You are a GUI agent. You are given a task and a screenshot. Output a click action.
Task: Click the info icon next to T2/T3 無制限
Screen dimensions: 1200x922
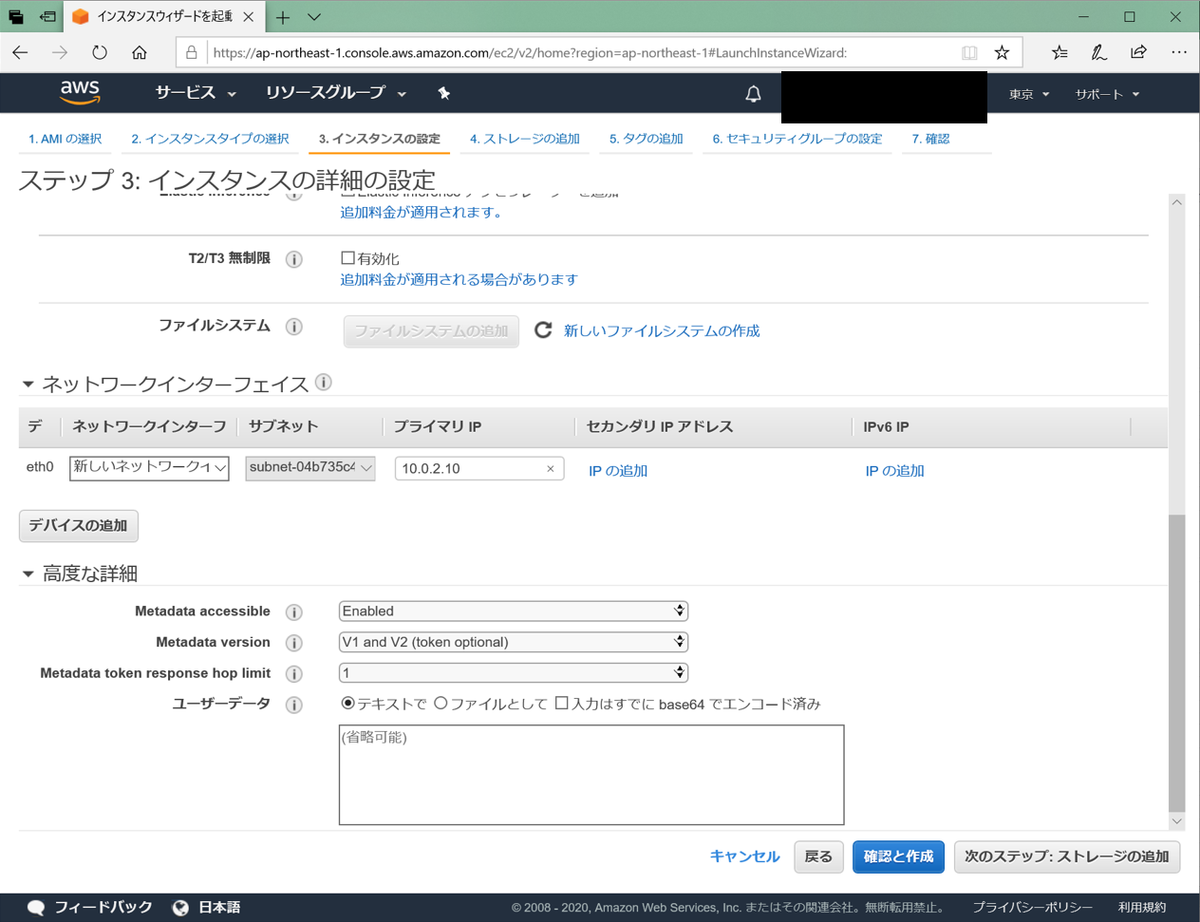(294, 259)
